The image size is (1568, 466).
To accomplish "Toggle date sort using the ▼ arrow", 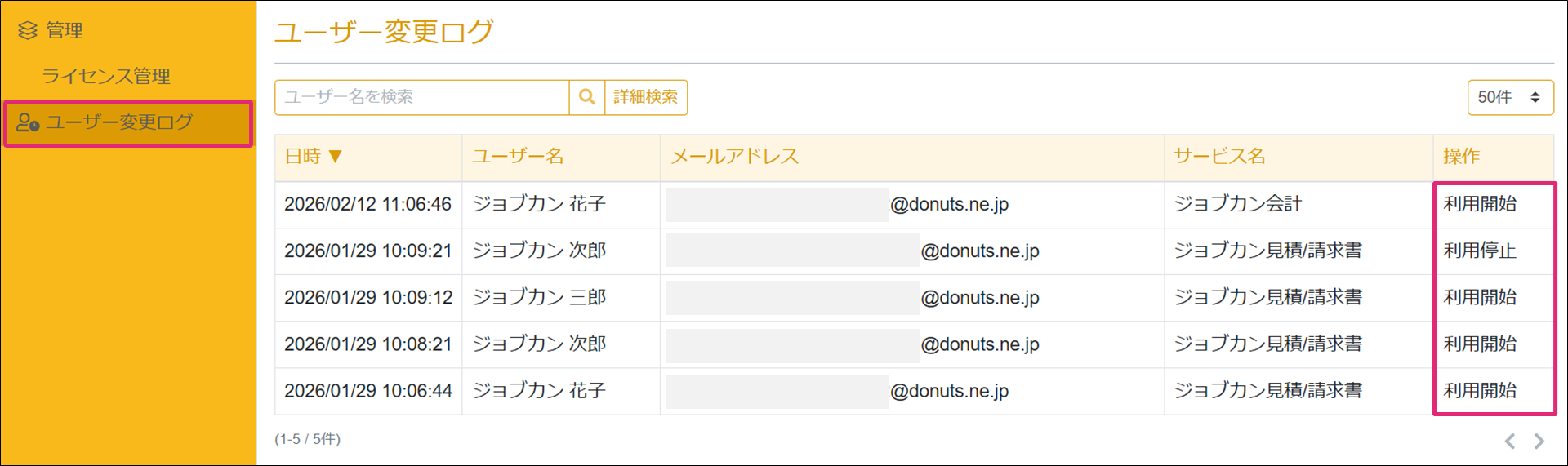I will click(x=335, y=156).
